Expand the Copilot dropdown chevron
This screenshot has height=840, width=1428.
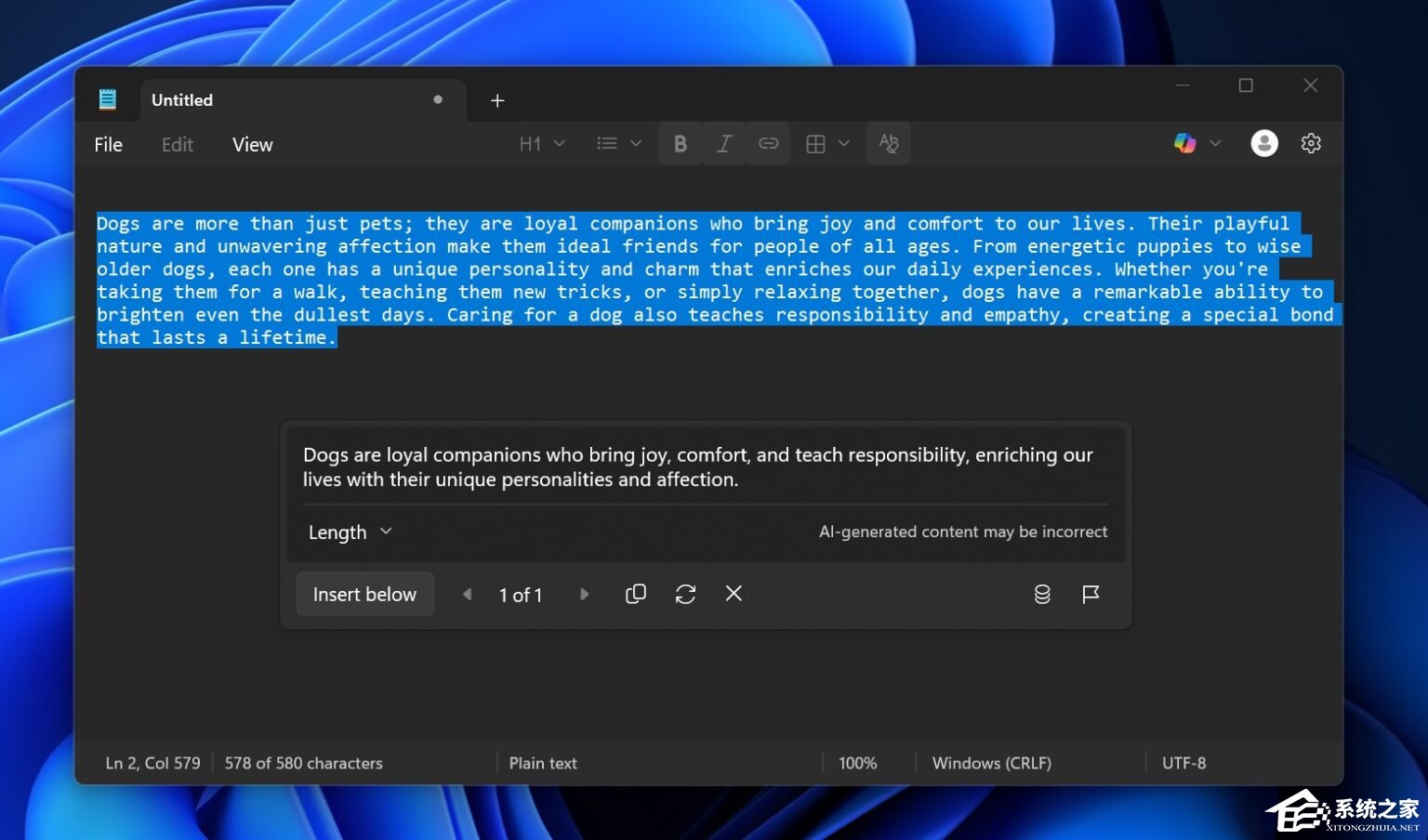click(1215, 143)
